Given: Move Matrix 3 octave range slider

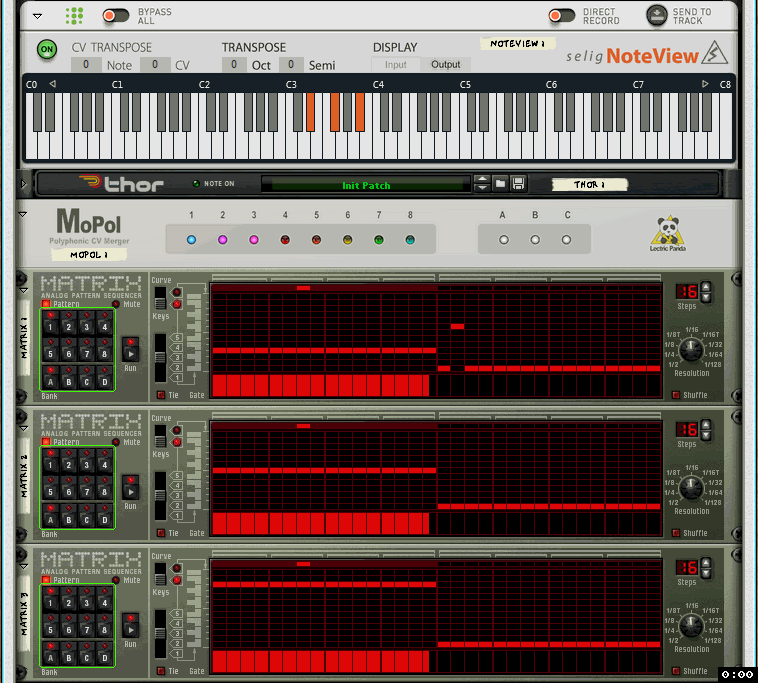Looking at the screenshot, I should point(160,633).
